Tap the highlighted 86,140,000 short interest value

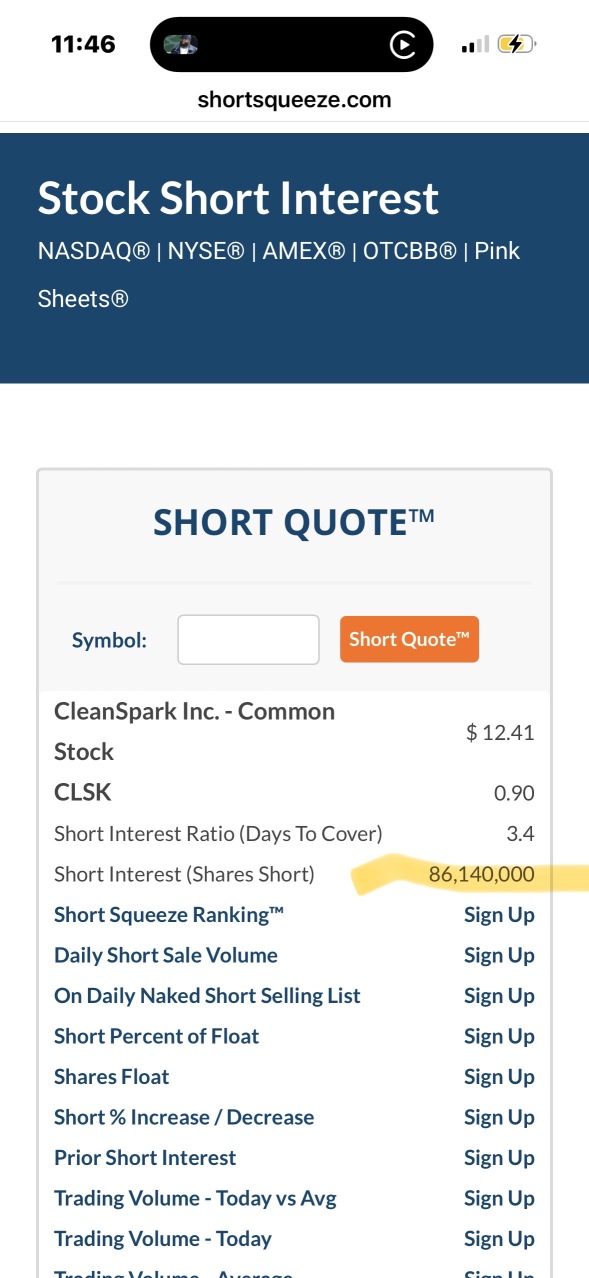[x=482, y=875]
